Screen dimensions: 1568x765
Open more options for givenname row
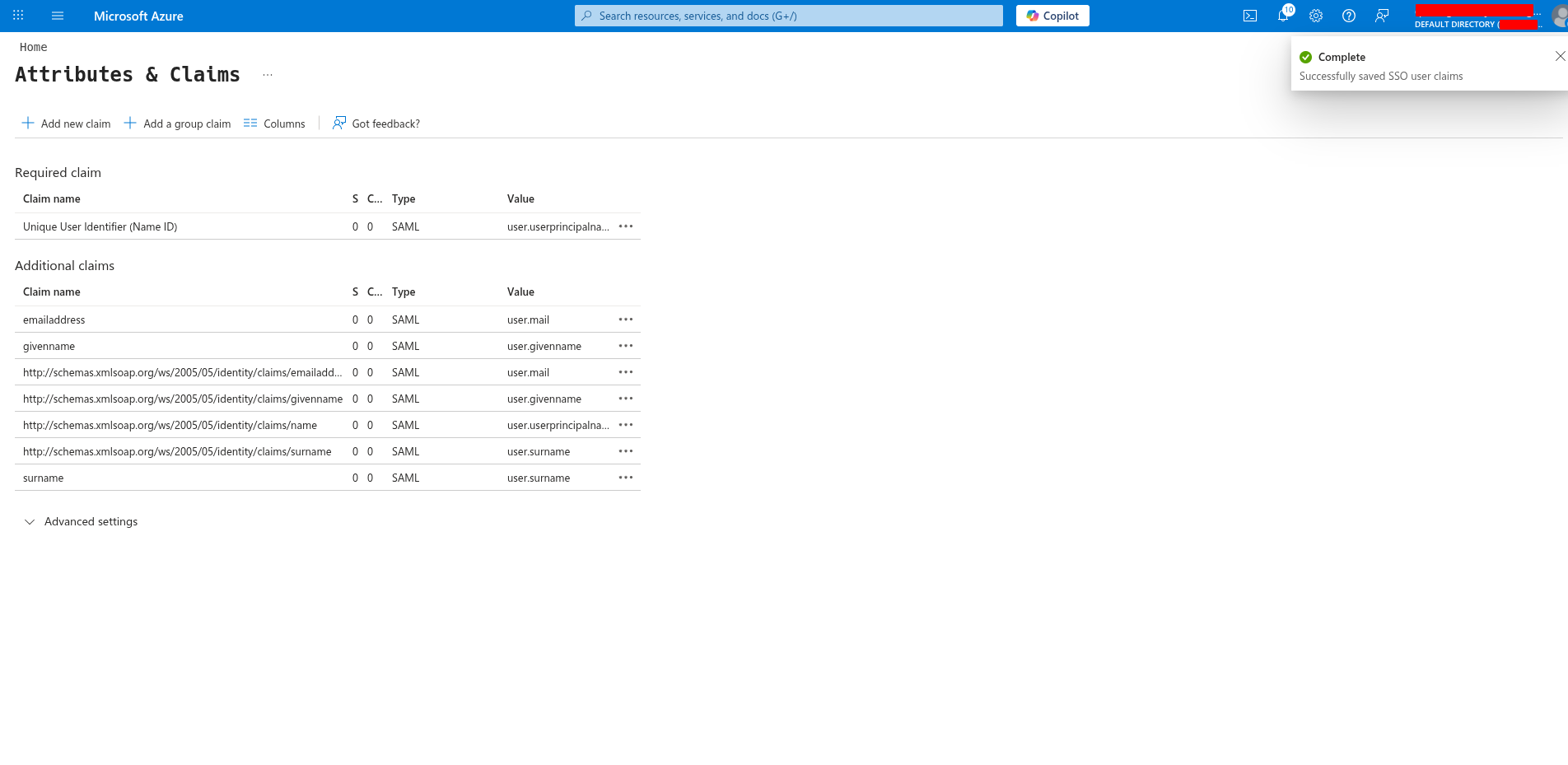pos(626,346)
